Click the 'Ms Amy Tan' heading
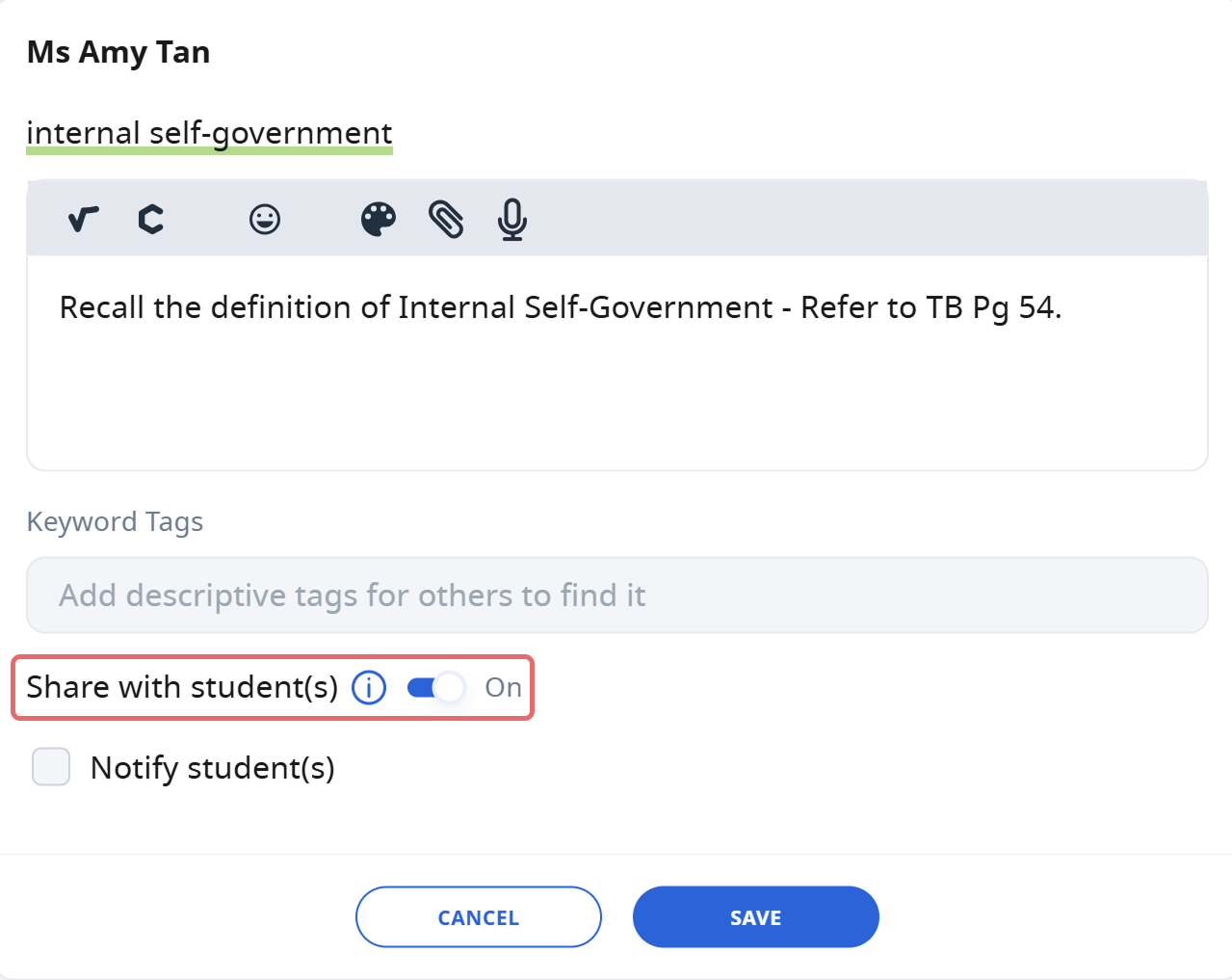 click(x=118, y=52)
